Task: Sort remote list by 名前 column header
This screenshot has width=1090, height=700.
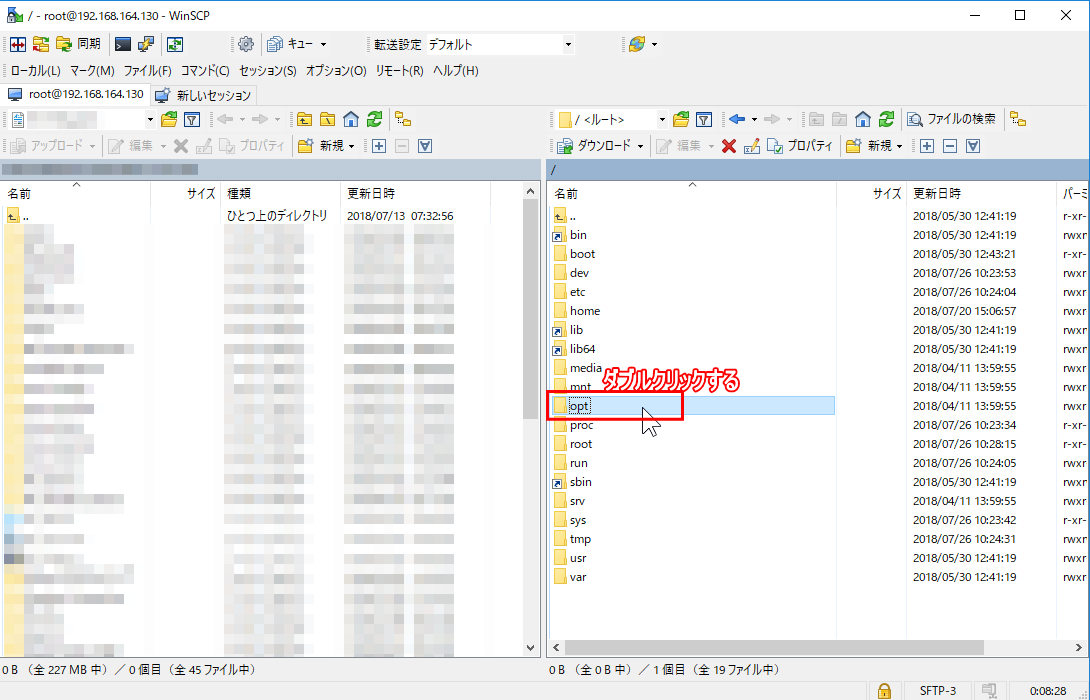Action: (692, 193)
